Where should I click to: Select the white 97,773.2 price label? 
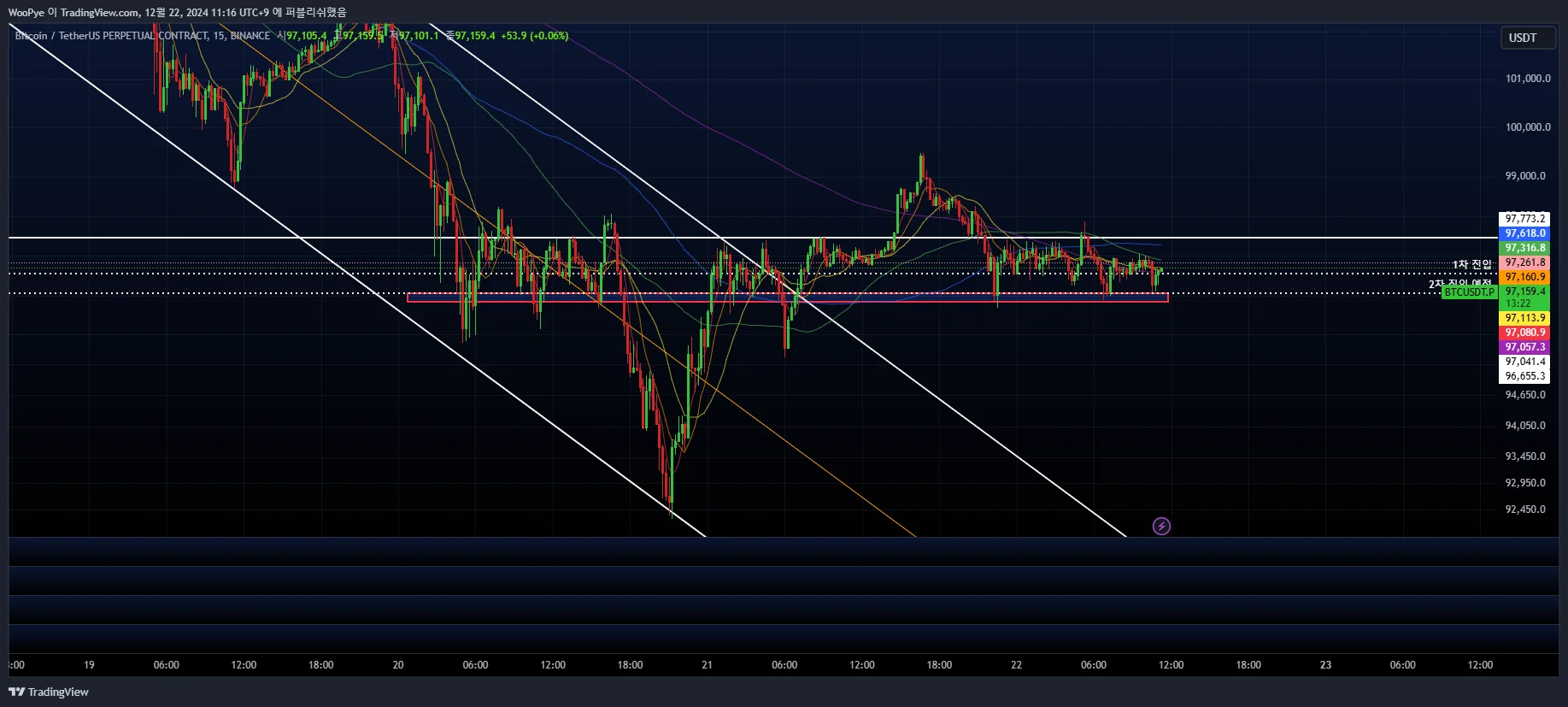1524,219
